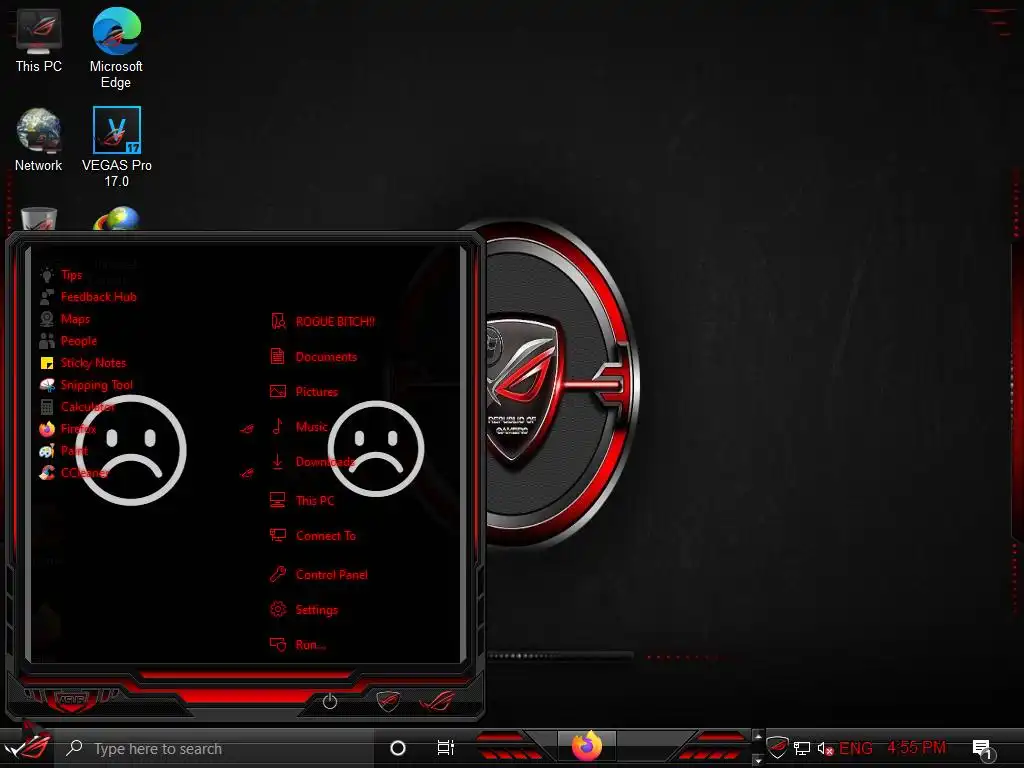Launch VEGAS Pro 17.0 shortcut

pyautogui.click(x=116, y=147)
